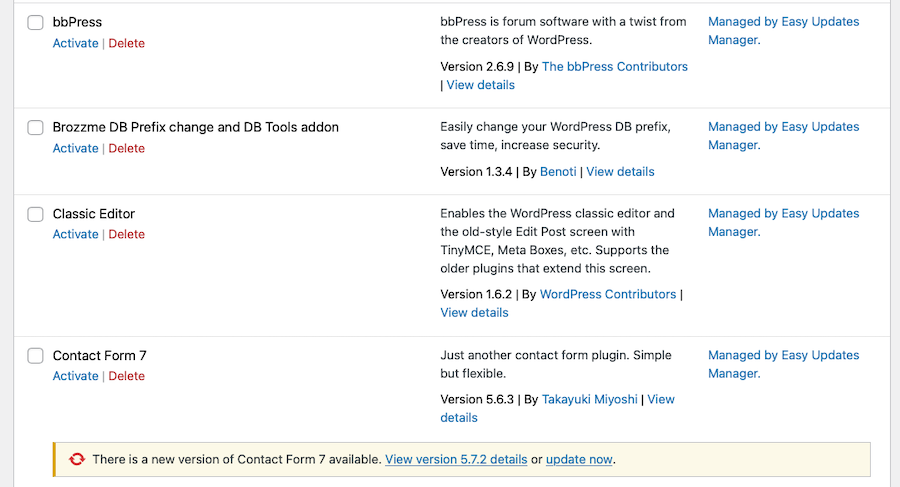Delete the Classic Editor plugin
This screenshot has height=487, width=900.
click(x=126, y=234)
